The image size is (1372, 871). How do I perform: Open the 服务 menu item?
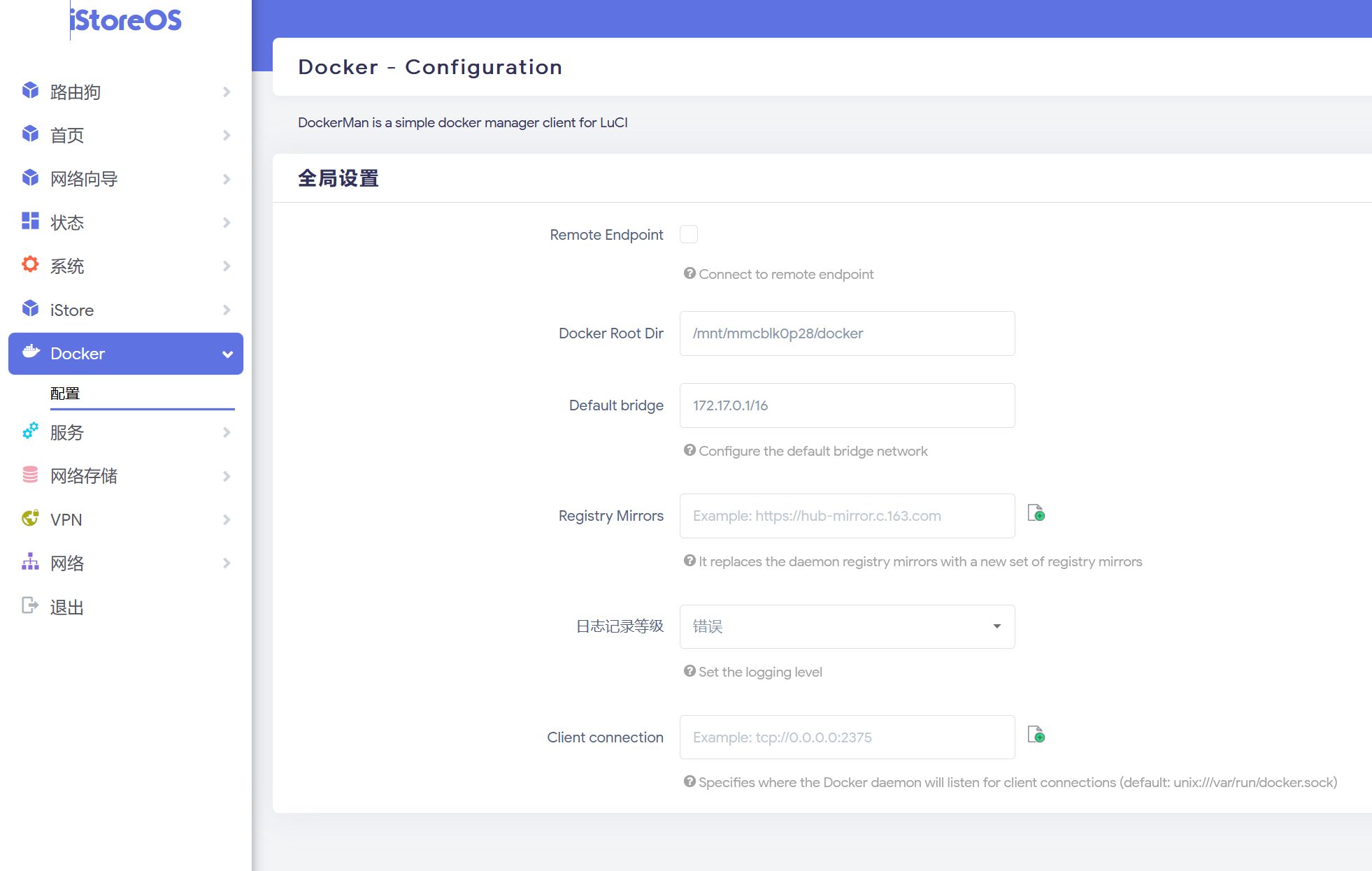[x=126, y=432]
